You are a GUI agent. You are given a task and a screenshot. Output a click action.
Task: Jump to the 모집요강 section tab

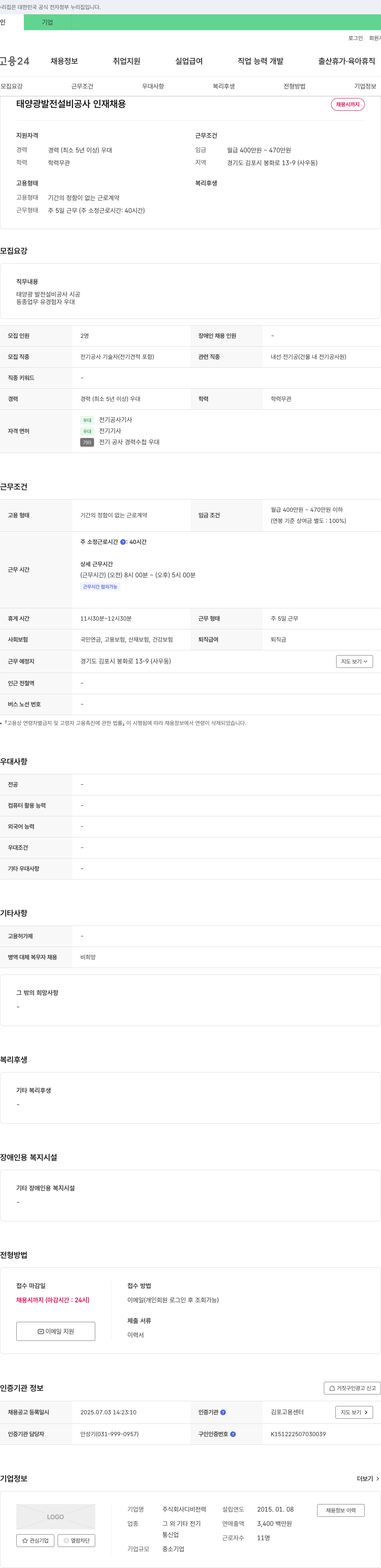pyautogui.click(x=12, y=87)
